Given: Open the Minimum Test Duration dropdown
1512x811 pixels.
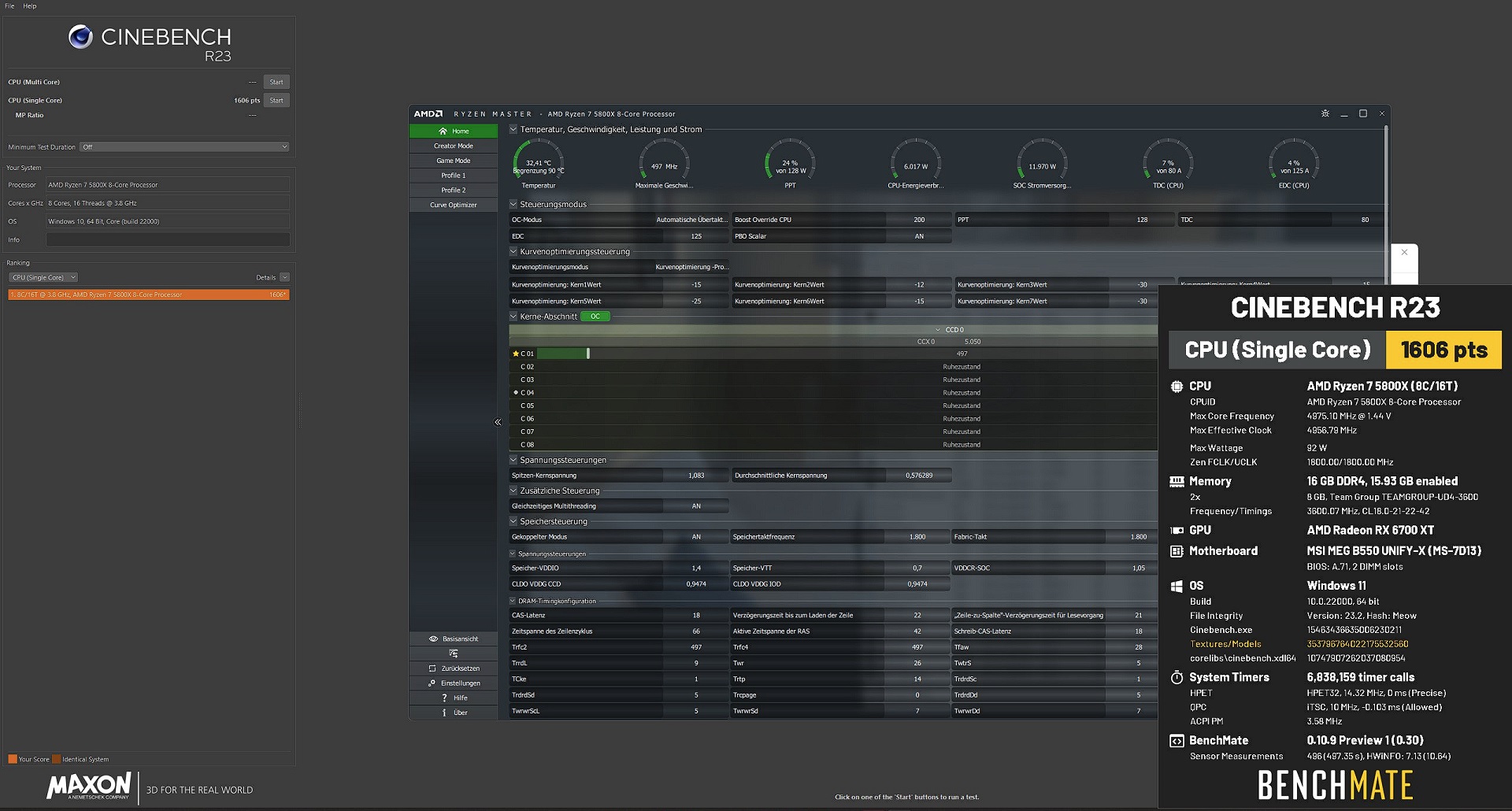Looking at the screenshot, I should point(184,146).
